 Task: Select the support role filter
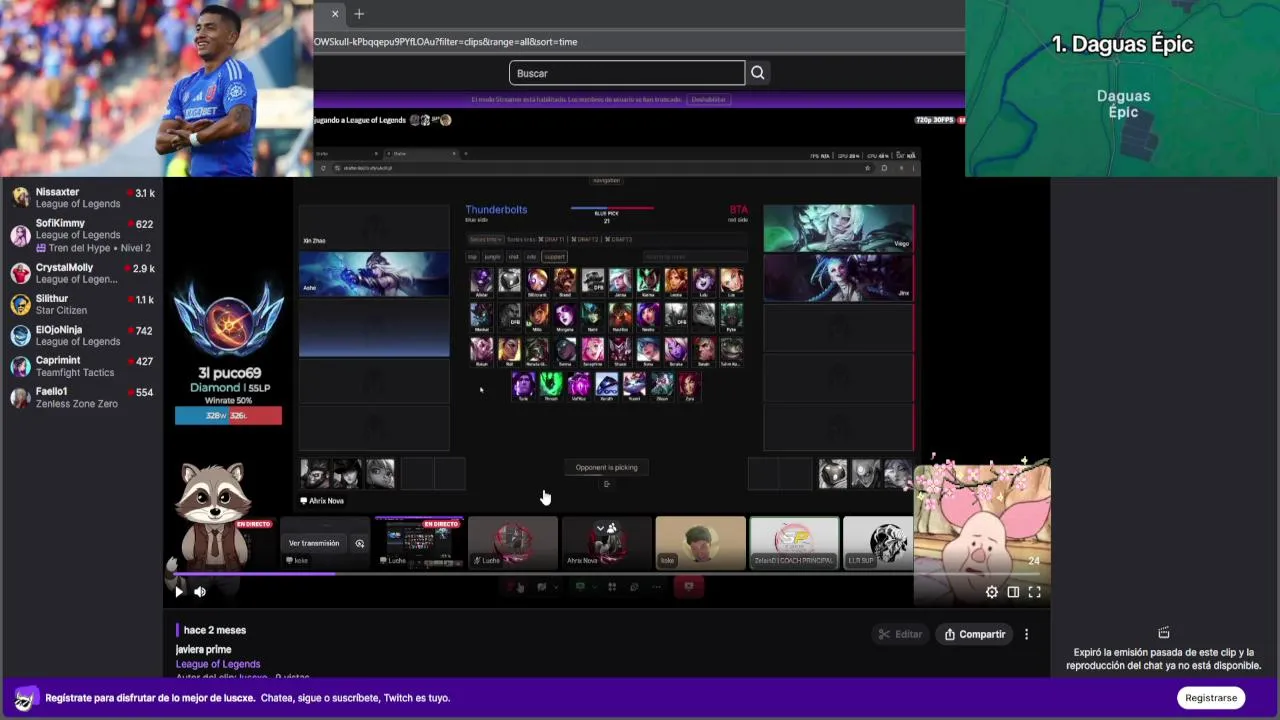tap(554, 257)
